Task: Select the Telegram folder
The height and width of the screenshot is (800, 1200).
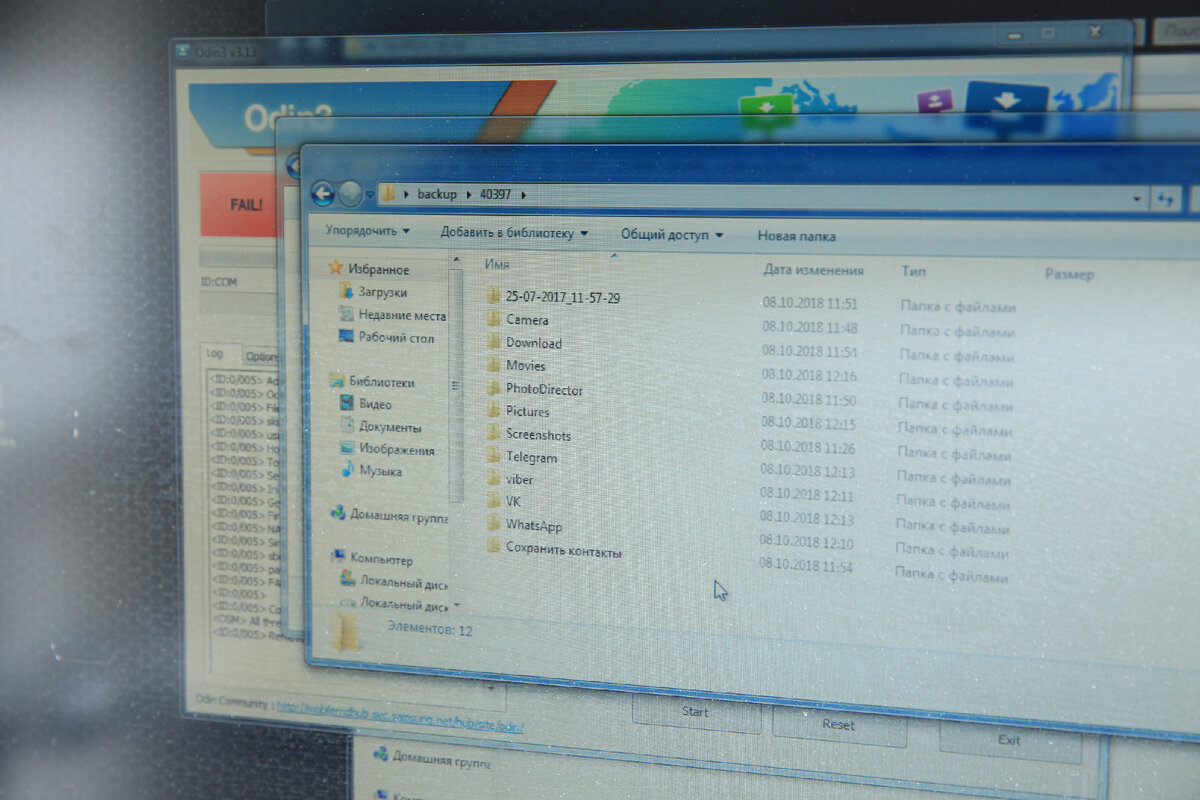Action: point(521,457)
